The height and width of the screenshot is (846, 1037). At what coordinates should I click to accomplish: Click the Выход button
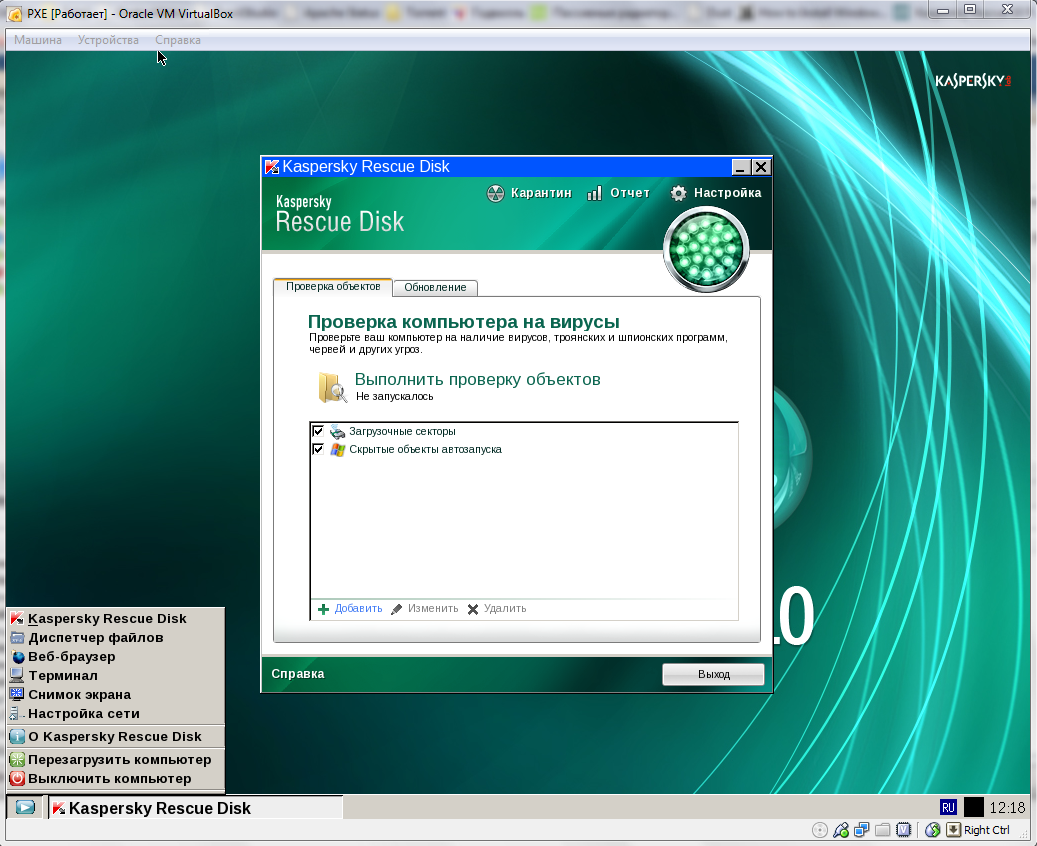[714, 674]
